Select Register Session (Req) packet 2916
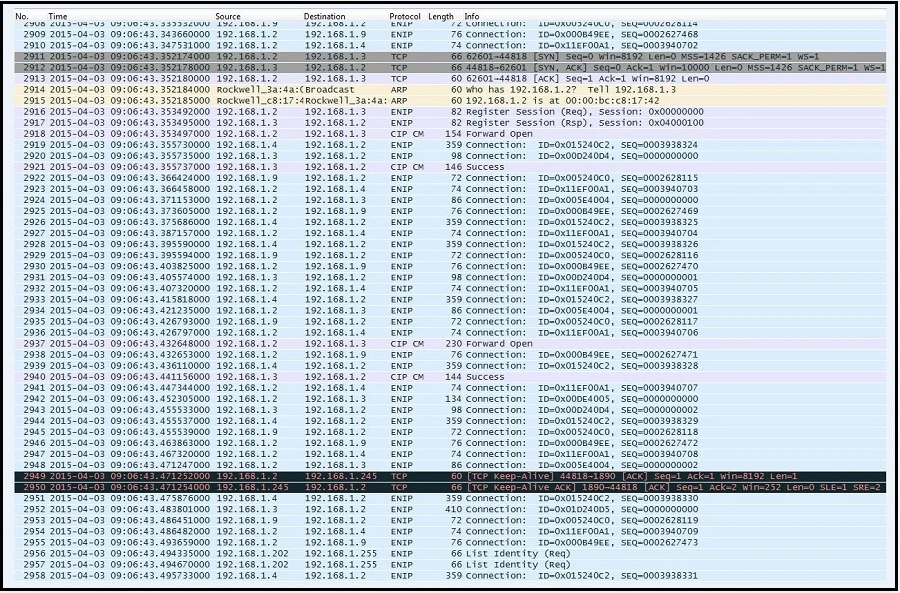 450,111
